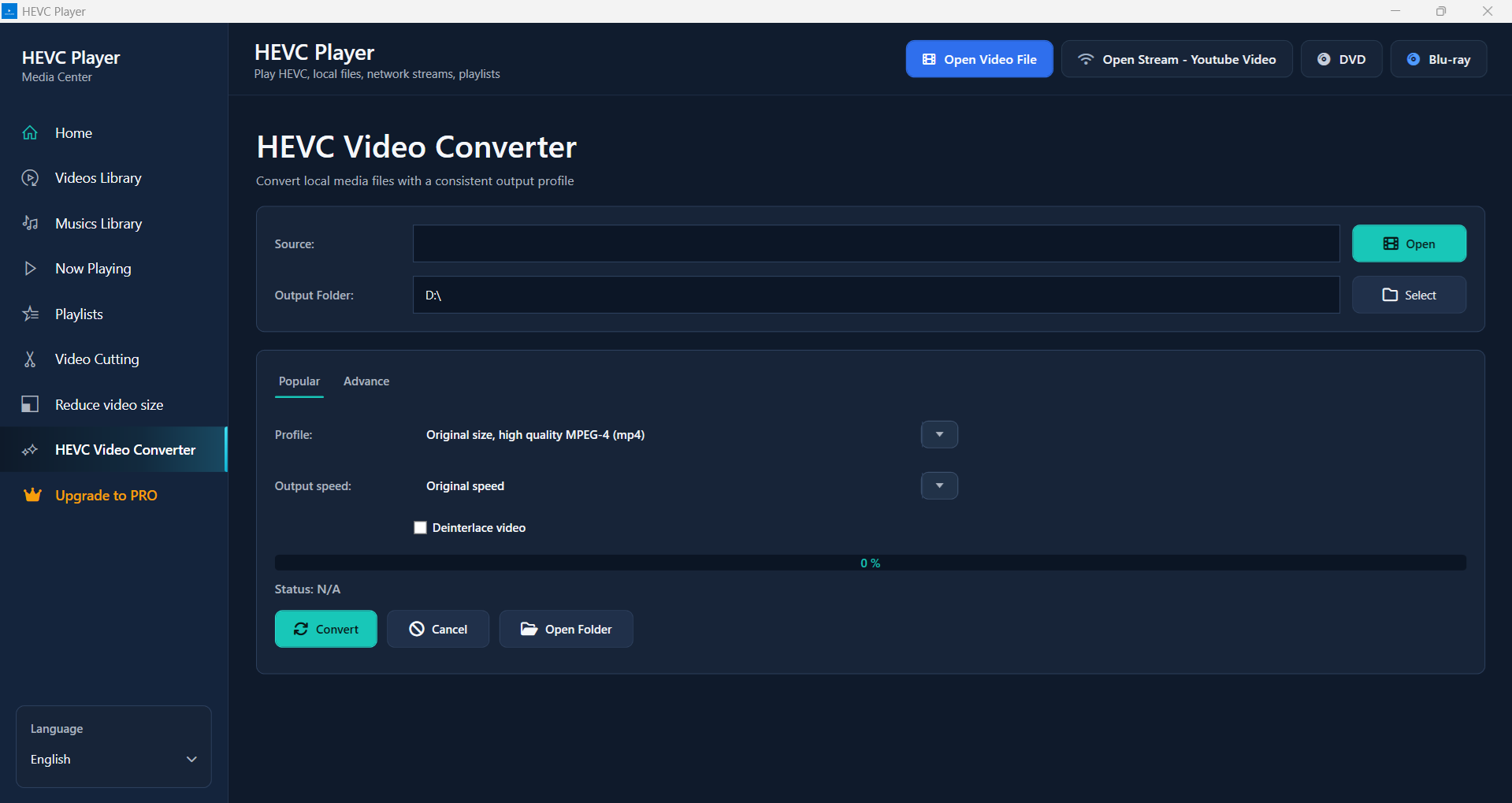
Task: Click the Upgrade to PRO crown icon
Action: [32, 495]
